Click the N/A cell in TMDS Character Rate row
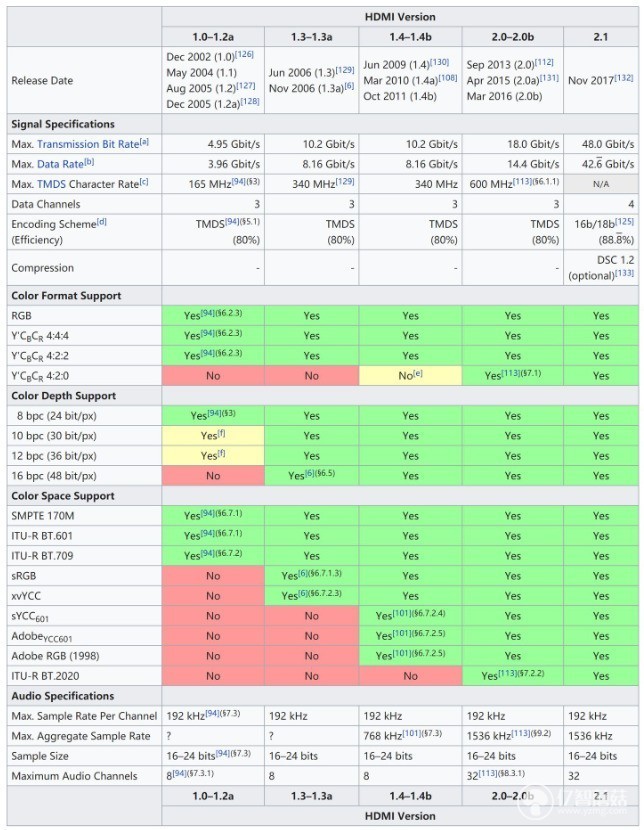Screen dimensions: 644x830 click(x=601, y=184)
